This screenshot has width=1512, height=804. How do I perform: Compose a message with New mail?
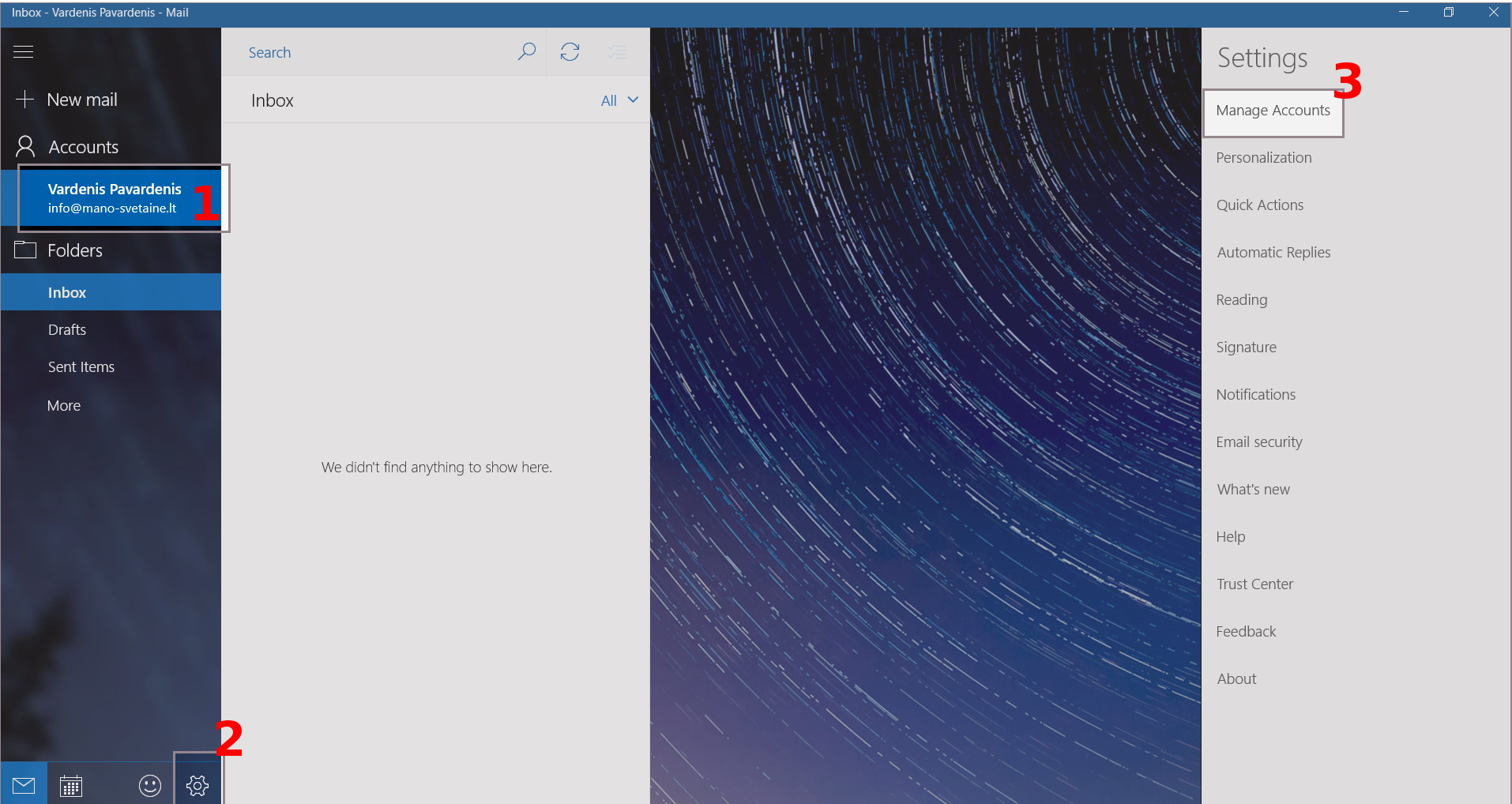[x=81, y=100]
